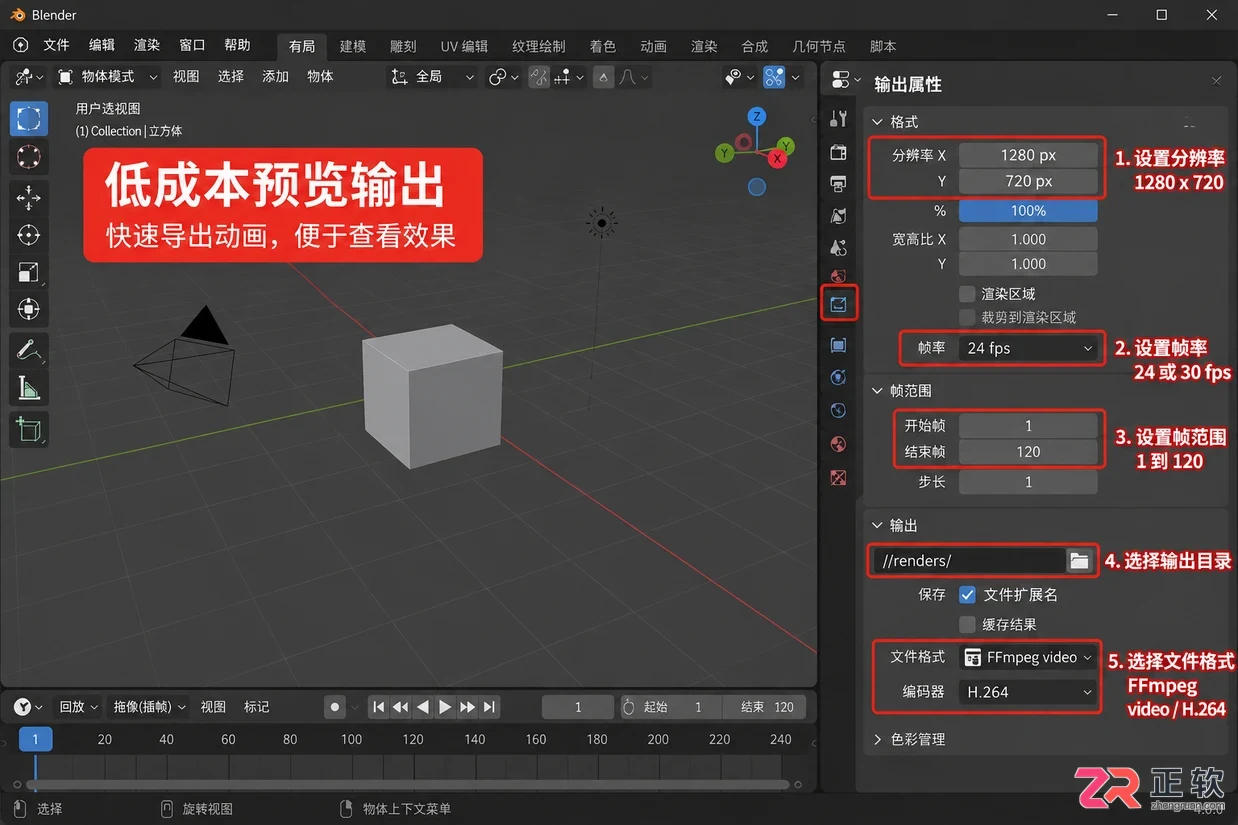
Task: Activate the 3D cursor tool
Action: pyautogui.click(x=29, y=157)
